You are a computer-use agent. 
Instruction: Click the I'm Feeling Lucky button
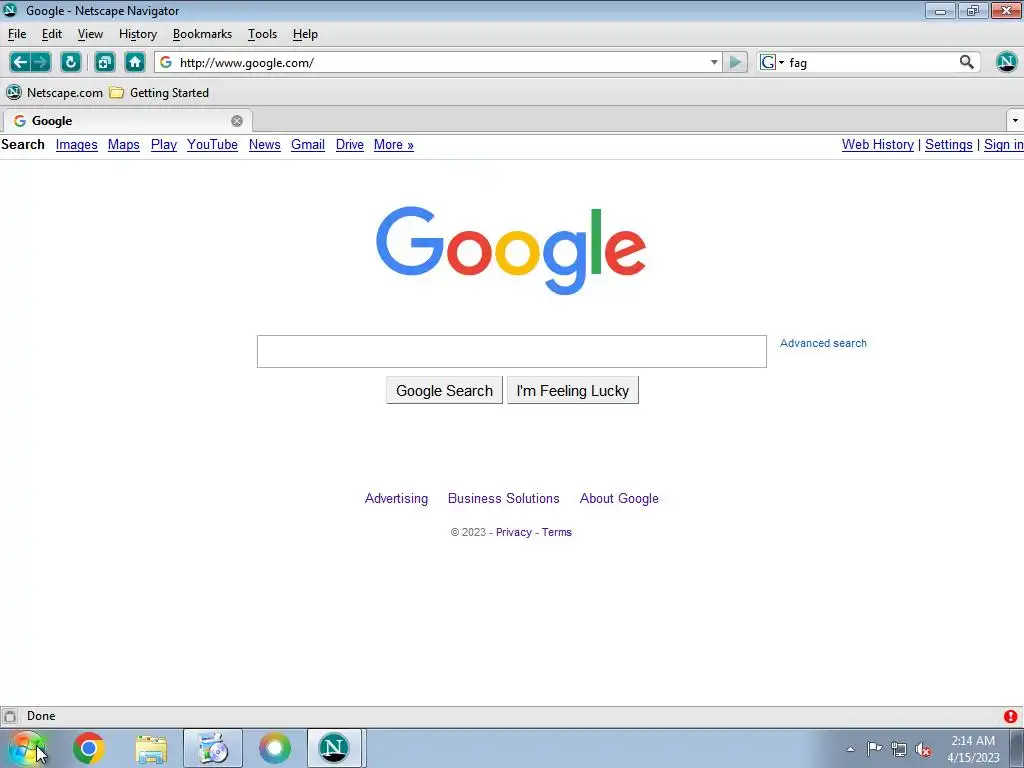[573, 391]
